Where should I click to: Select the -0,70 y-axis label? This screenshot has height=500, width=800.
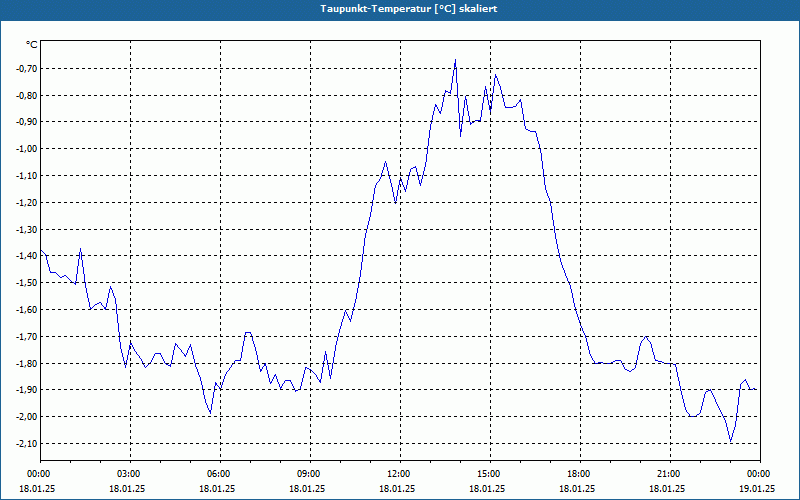pyautogui.click(x=27, y=68)
